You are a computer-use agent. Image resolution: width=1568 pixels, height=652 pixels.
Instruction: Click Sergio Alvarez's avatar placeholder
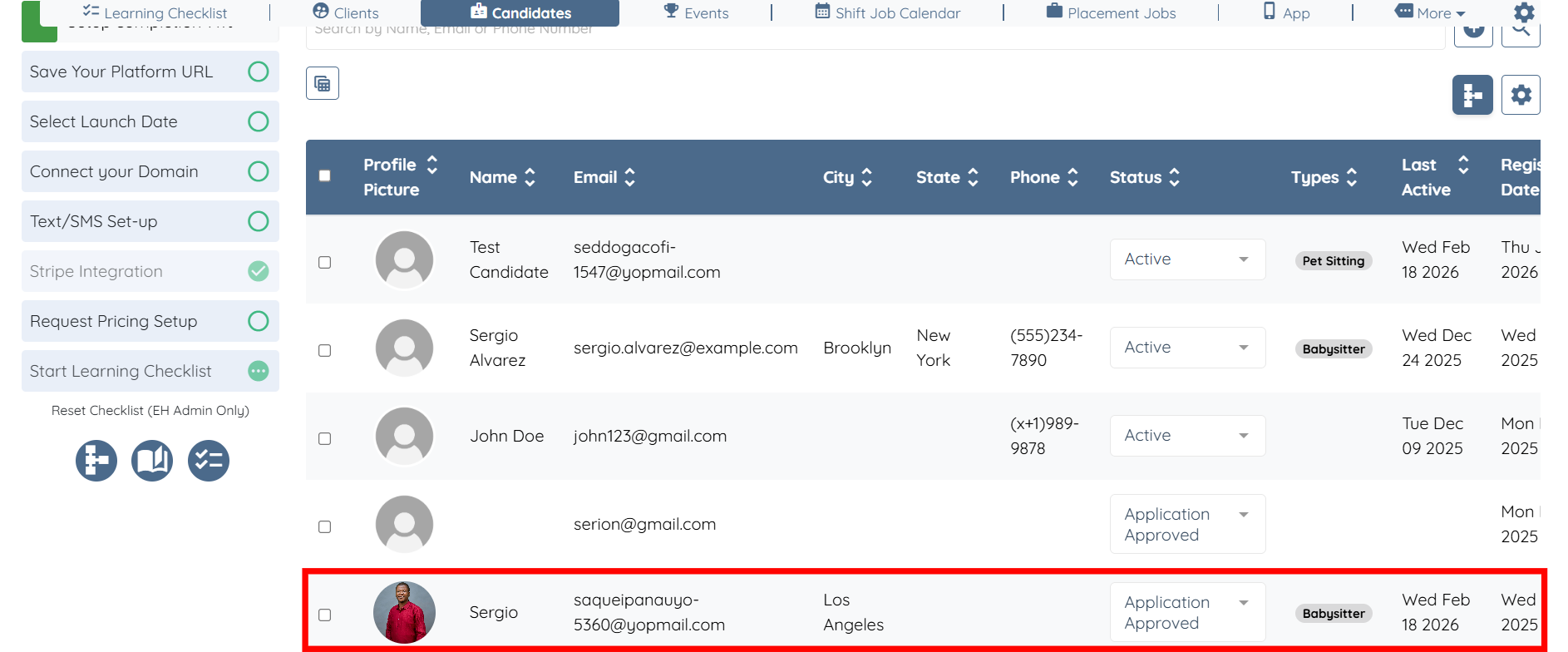404,348
